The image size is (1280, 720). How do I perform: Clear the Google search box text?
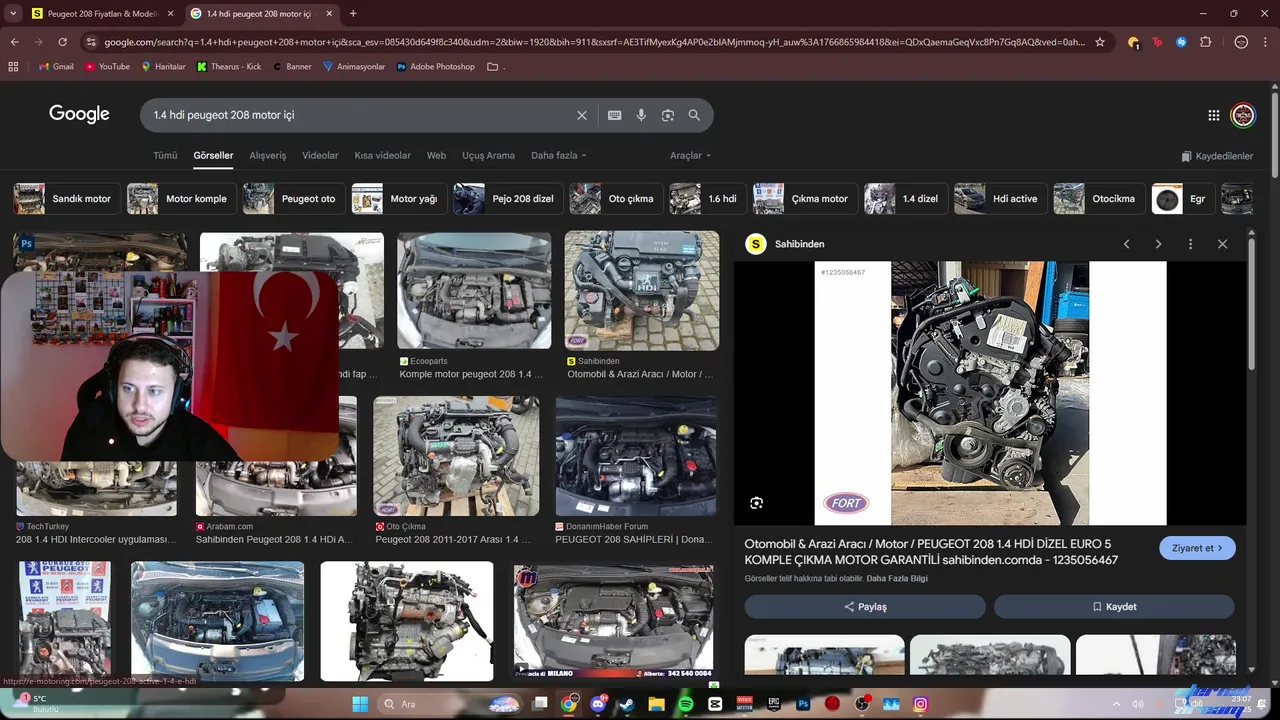click(x=582, y=115)
